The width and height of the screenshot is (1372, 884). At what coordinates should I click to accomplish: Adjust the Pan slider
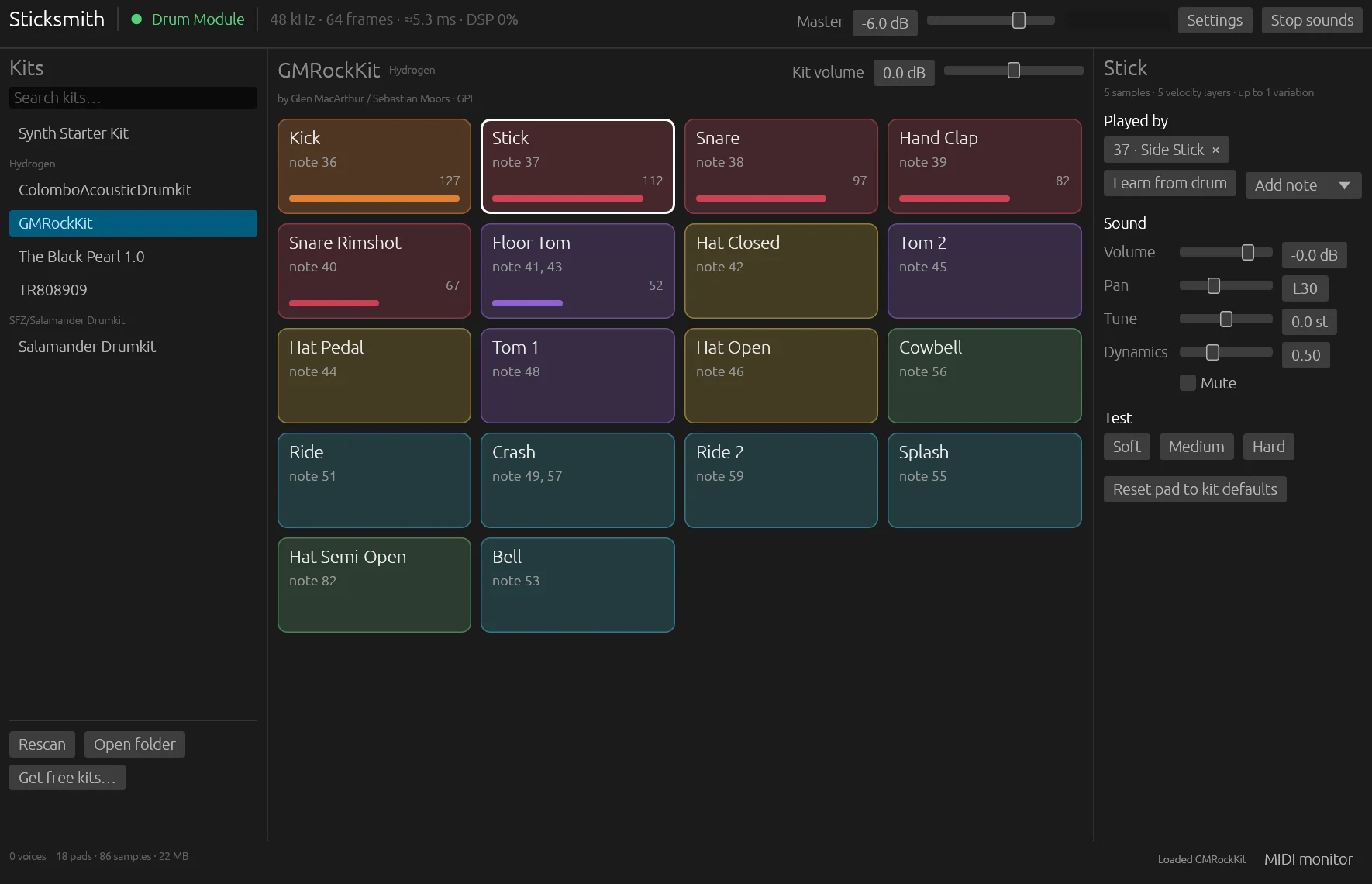(x=1226, y=285)
